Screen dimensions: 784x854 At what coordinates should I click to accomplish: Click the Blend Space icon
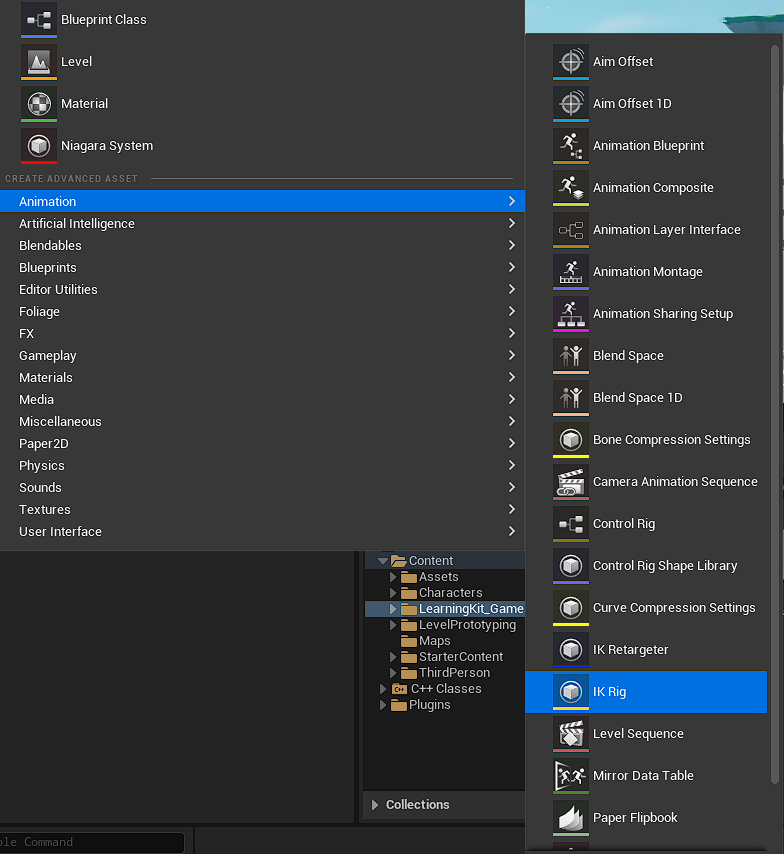point(570,355)
